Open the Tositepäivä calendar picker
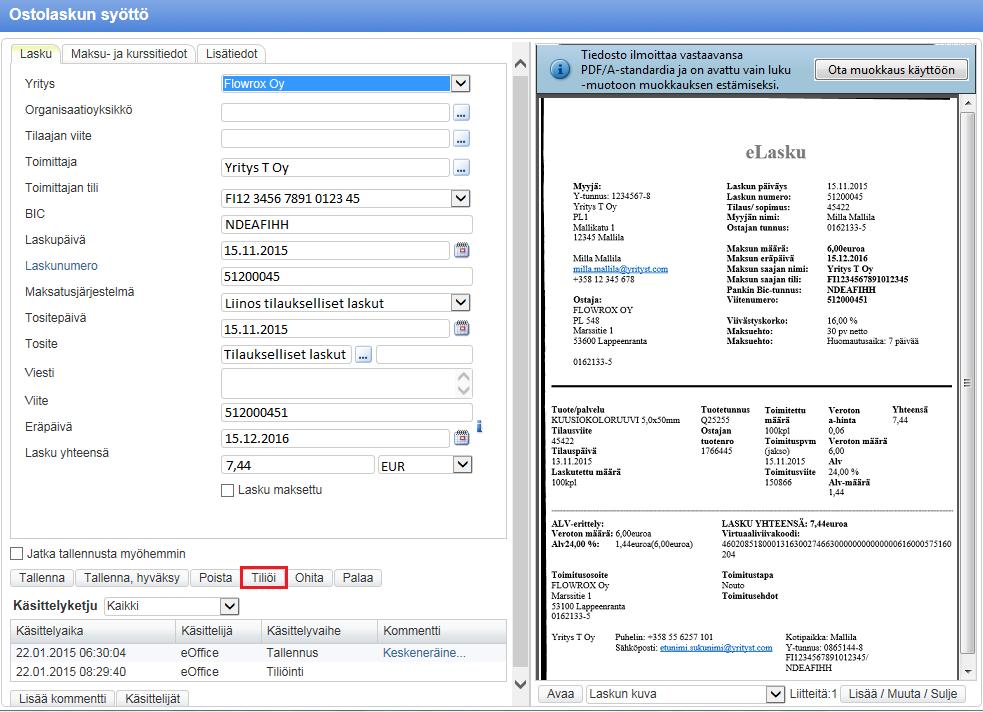 click(462, 328)
